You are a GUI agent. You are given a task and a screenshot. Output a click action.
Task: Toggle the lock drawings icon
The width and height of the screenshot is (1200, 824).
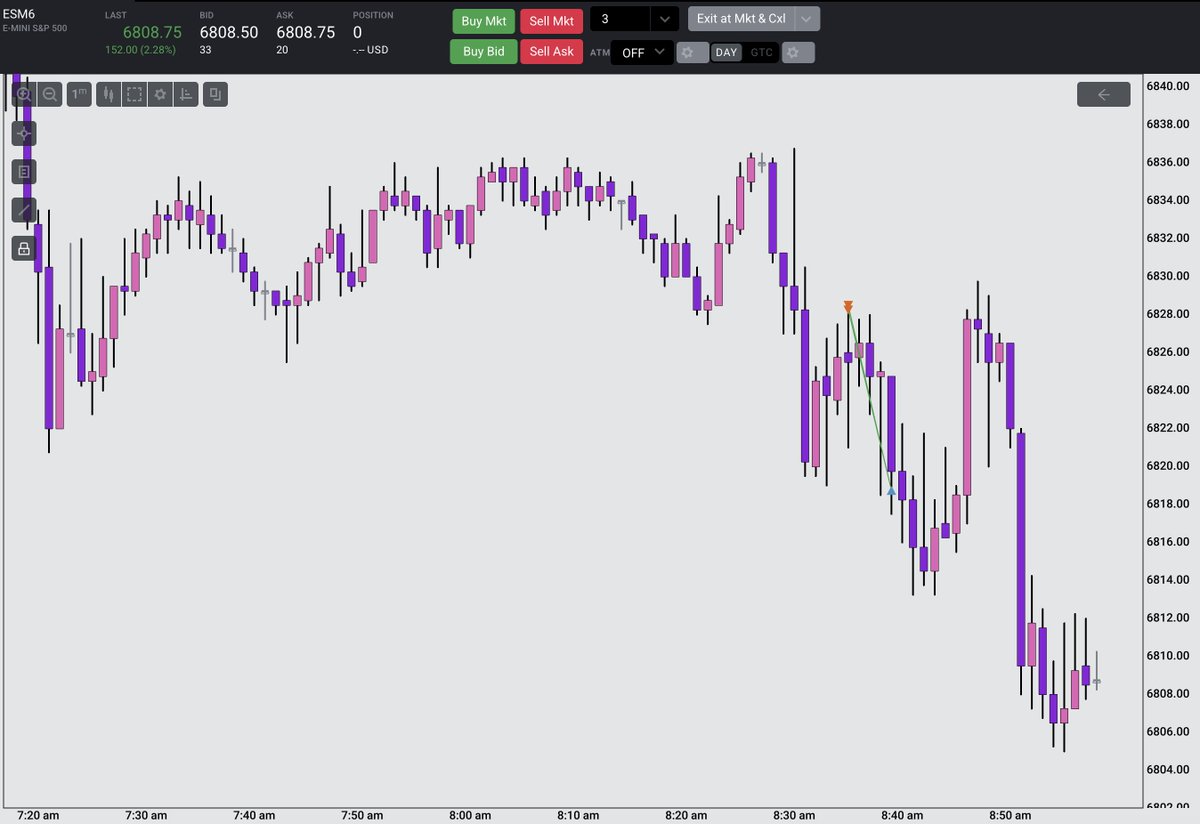pyautogui.click(x=24, y=249)
